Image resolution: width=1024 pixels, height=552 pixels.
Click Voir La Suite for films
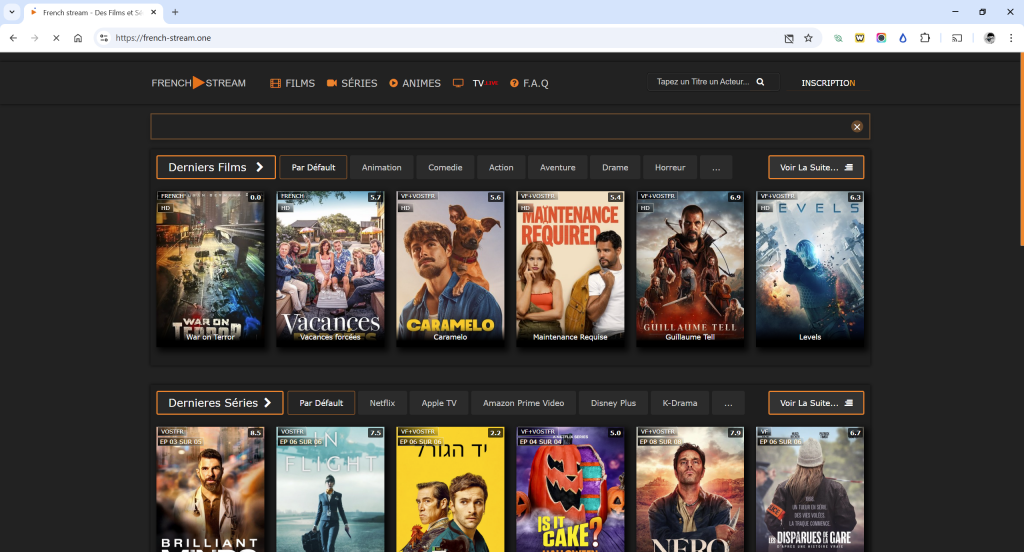pos(815,167)
